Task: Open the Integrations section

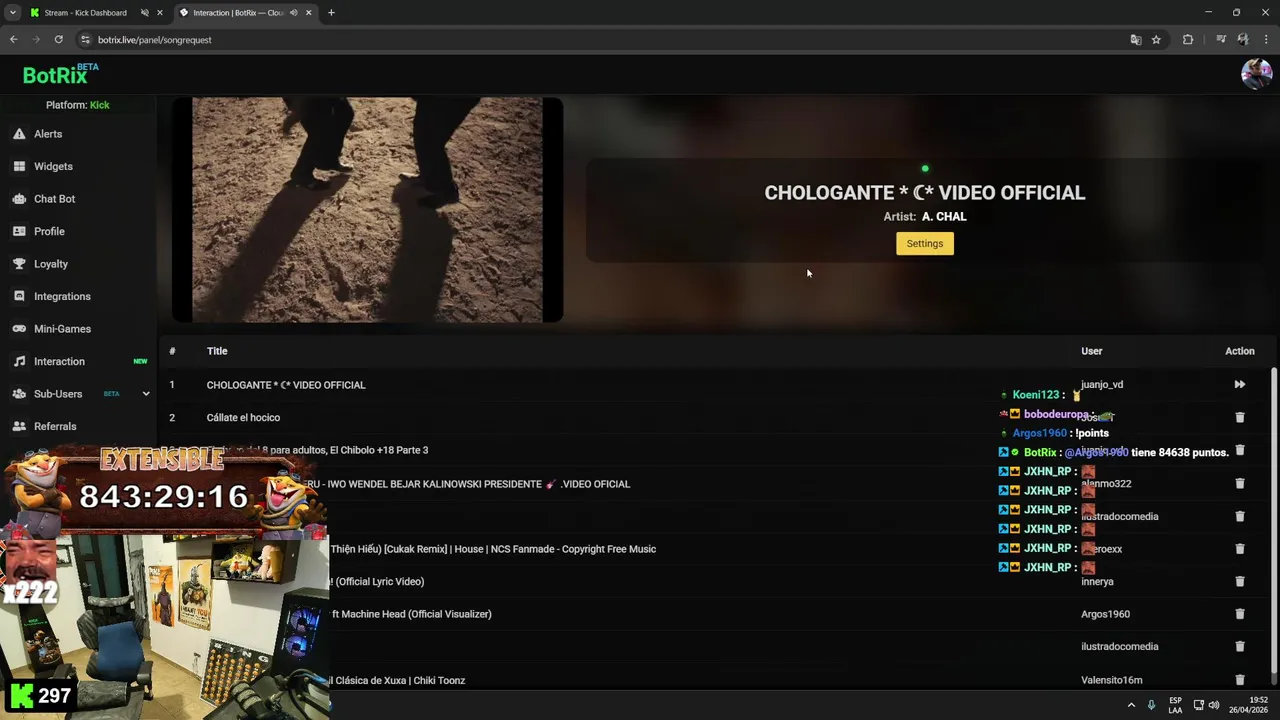Action: (x=62, y=296)
